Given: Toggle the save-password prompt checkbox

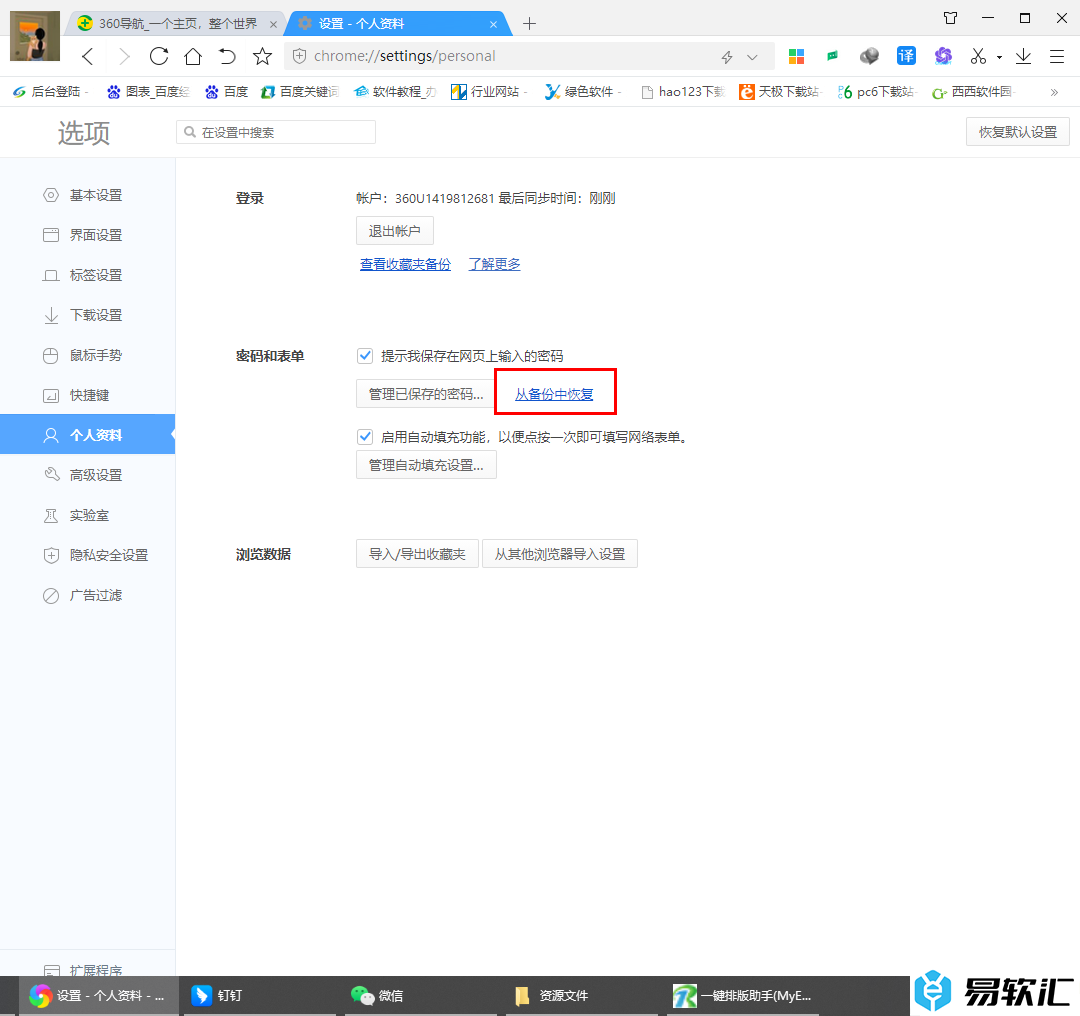Looking at the screenshot, I should [365, 356].
